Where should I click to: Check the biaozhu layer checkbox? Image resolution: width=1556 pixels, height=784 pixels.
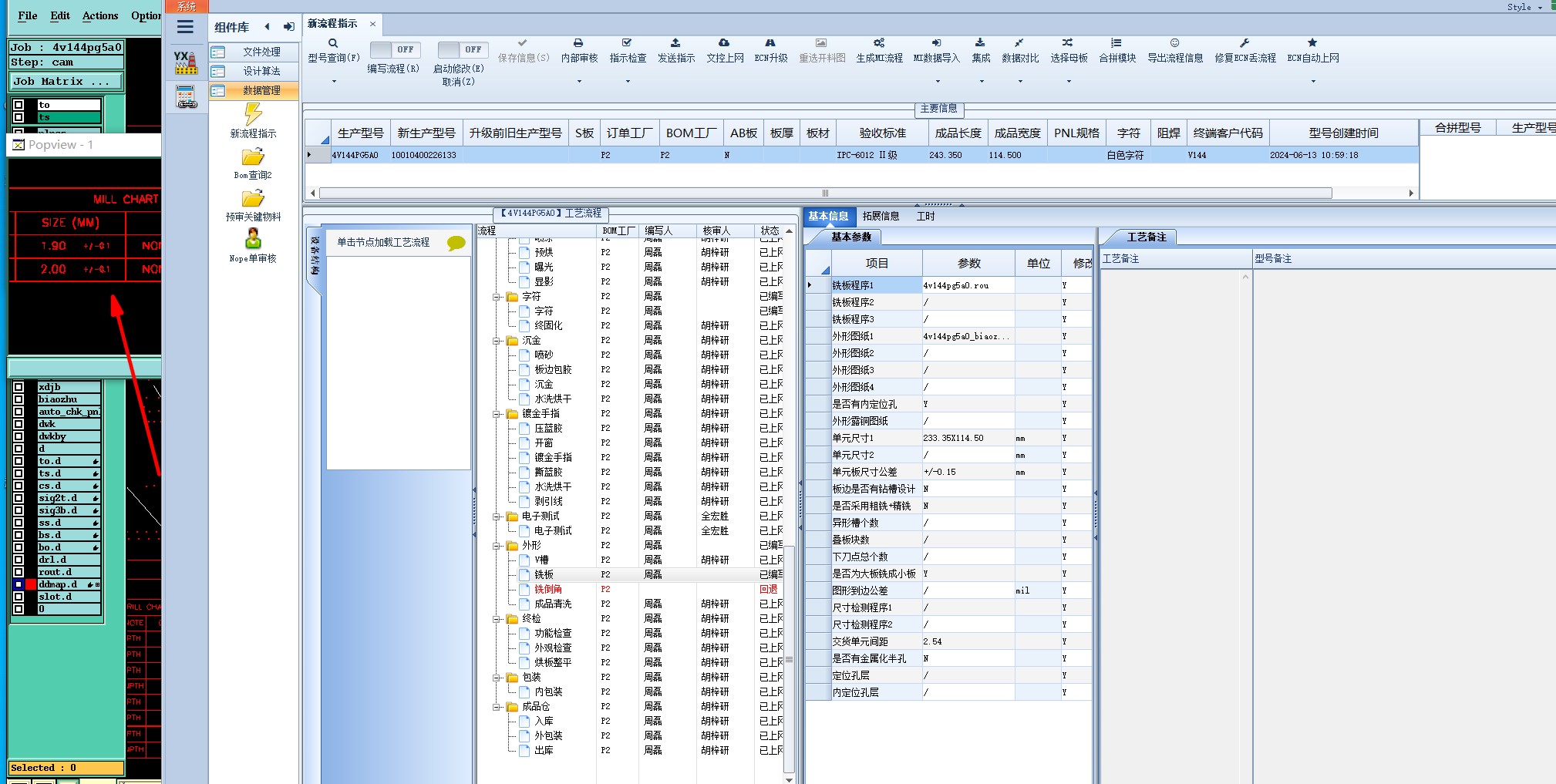(x=19, y=399)
